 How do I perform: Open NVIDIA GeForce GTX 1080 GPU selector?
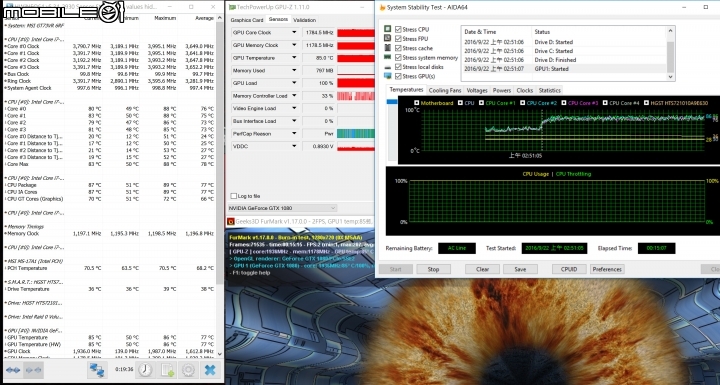[x=282, y=208]
